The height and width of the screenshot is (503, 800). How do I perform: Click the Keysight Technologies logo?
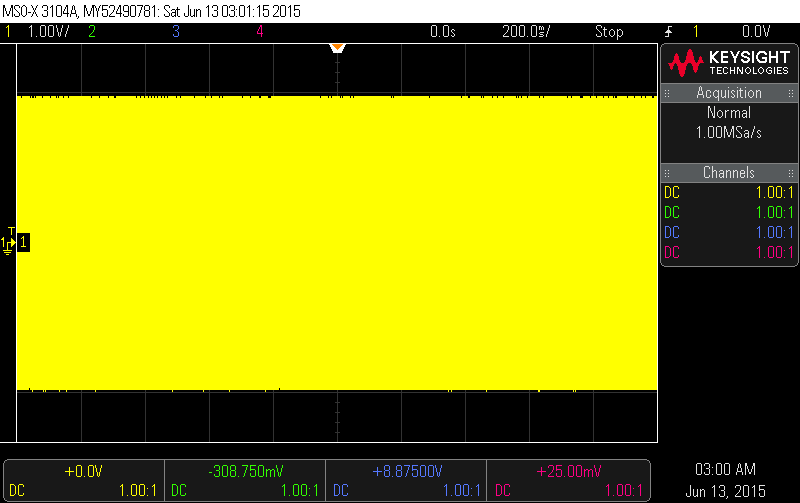(x=728, y=64)
